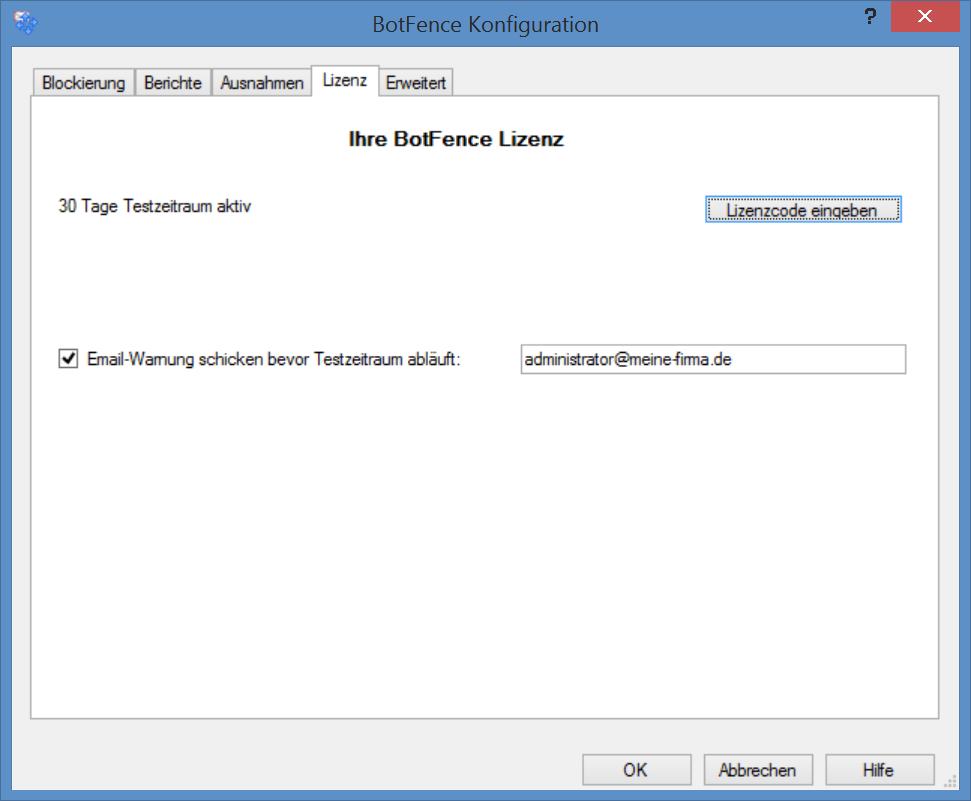971x801 pixels.
Task: Click the administrator@meine-firma.de email field
Action: click(713, 359)
